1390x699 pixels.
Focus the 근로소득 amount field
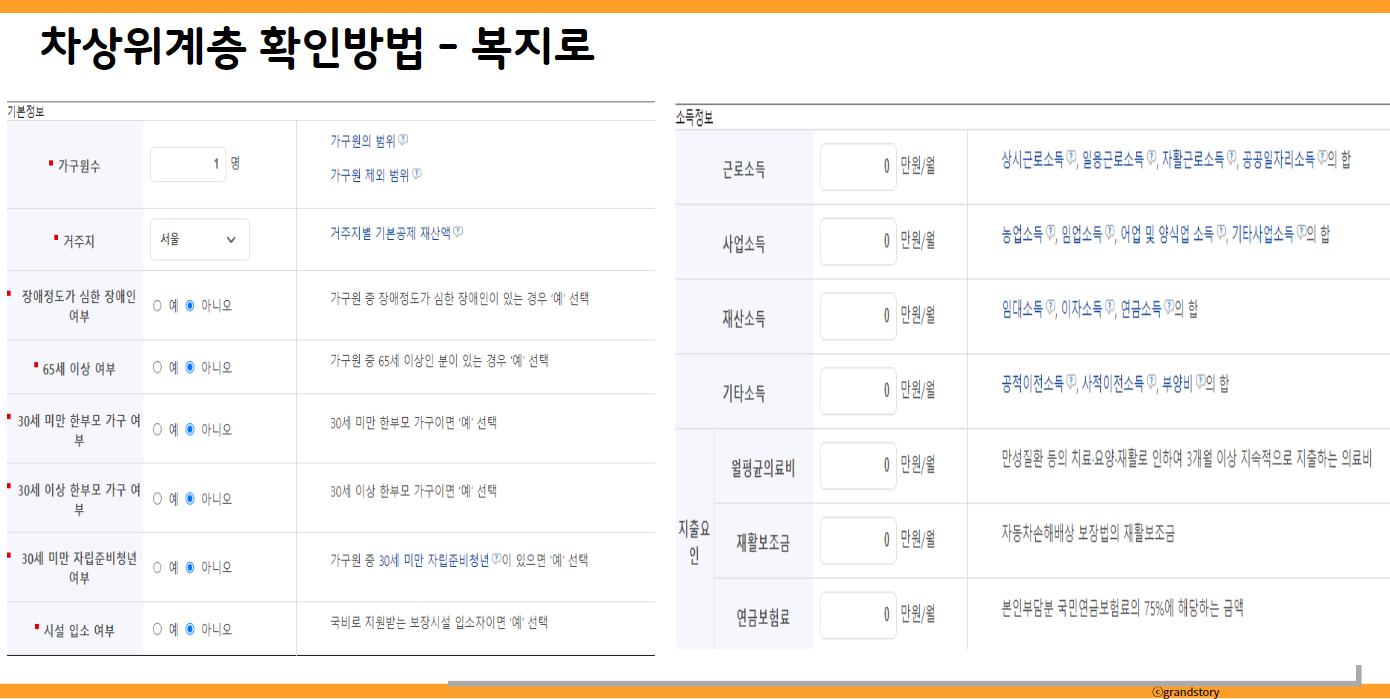pyautogui.click(x=858, y=167)
